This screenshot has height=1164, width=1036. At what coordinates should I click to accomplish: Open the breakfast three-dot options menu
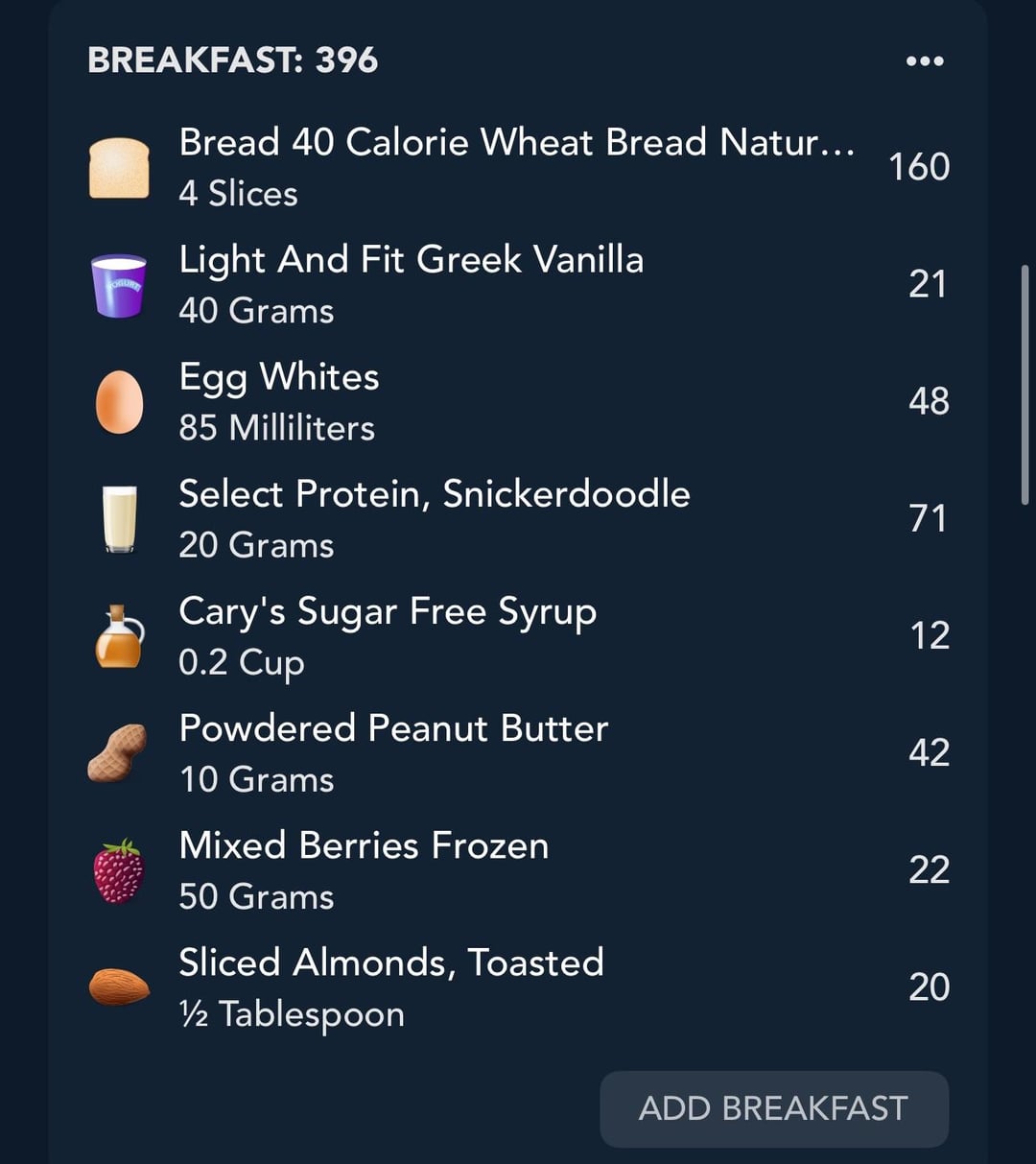coord(925,61)
